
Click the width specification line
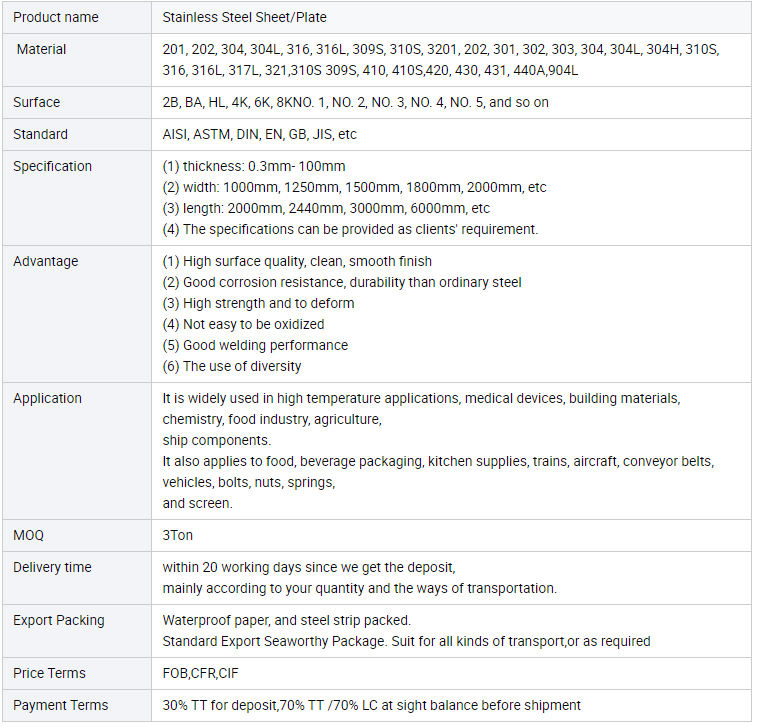354,187
